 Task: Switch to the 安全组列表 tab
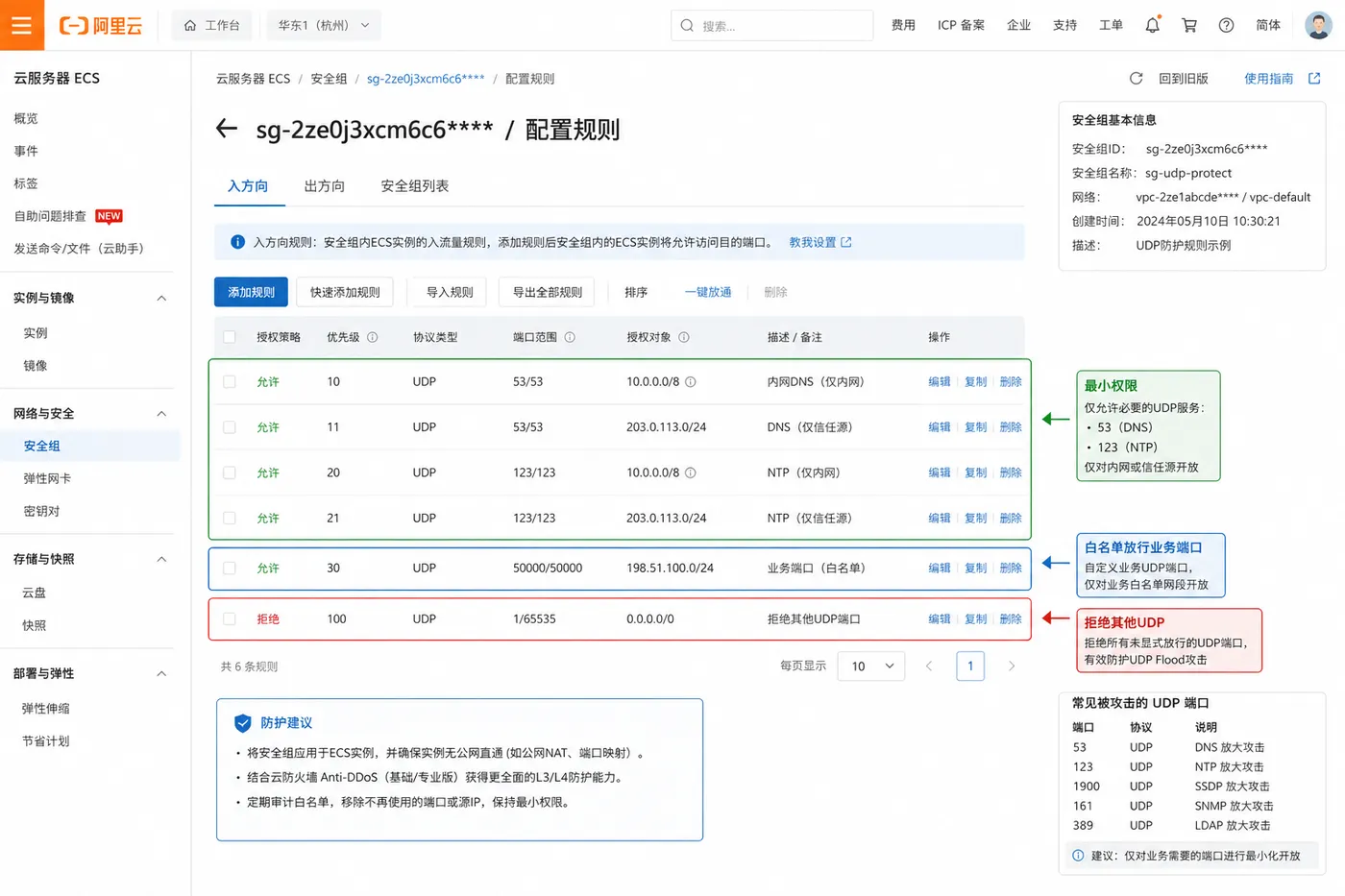coord(415,186)
